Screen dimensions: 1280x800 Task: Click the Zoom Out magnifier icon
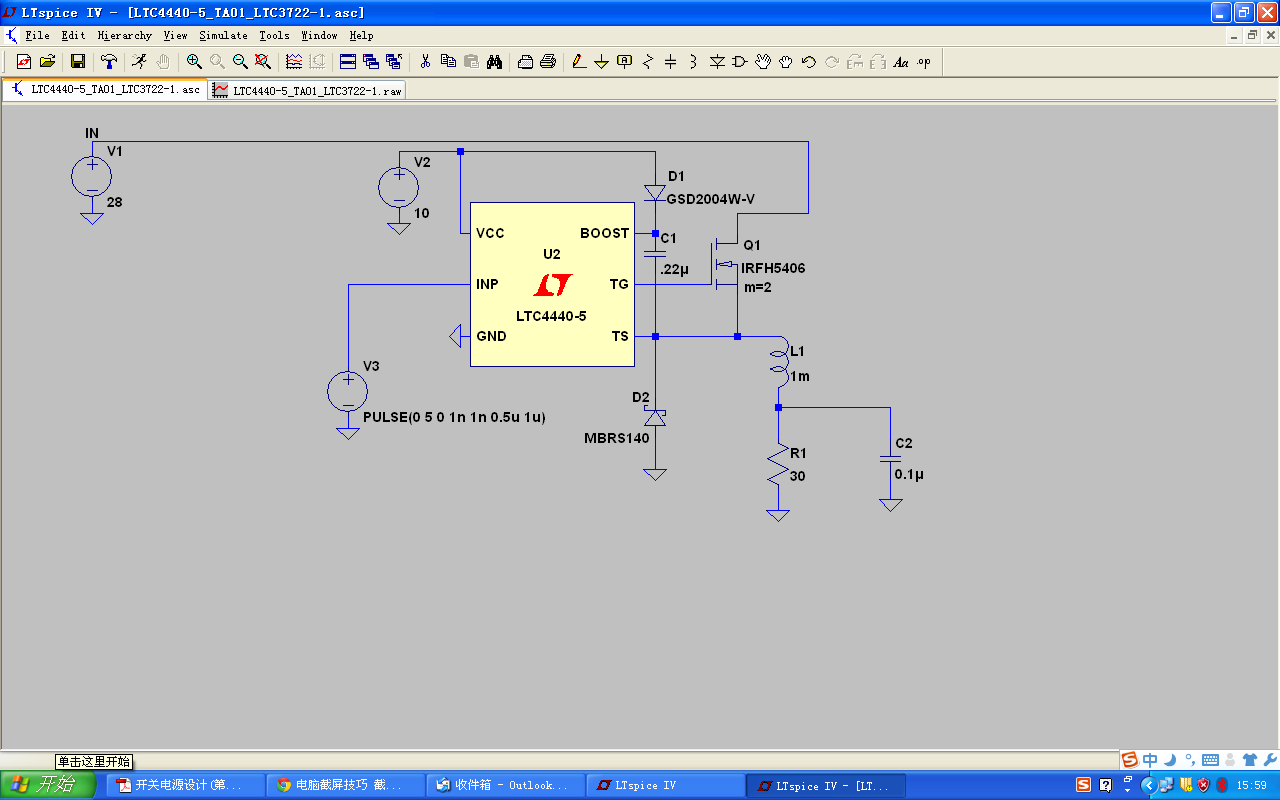point(240,62)
